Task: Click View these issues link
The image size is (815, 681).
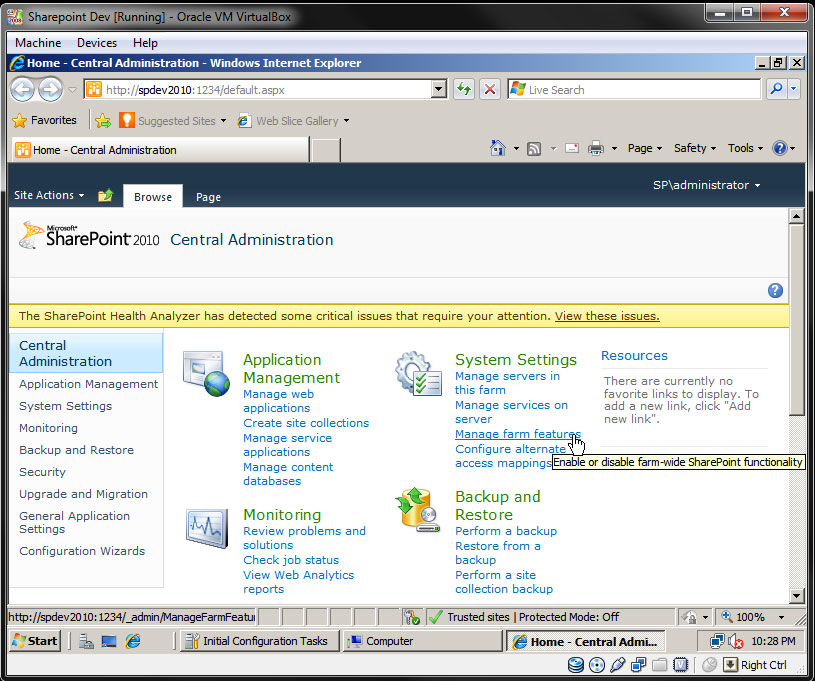Action: click(x=607, y=316)
